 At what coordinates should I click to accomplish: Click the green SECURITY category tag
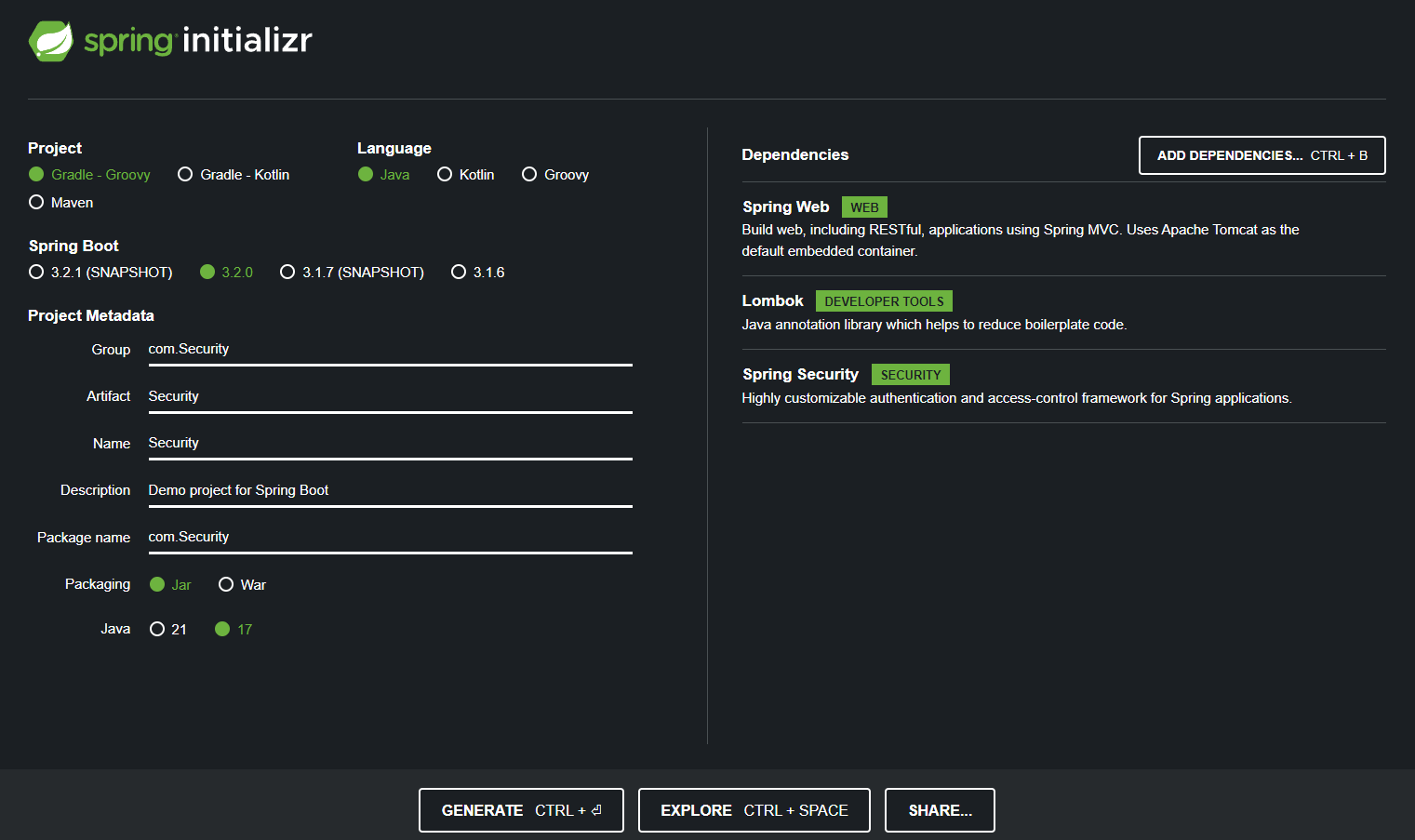point(910,375)
